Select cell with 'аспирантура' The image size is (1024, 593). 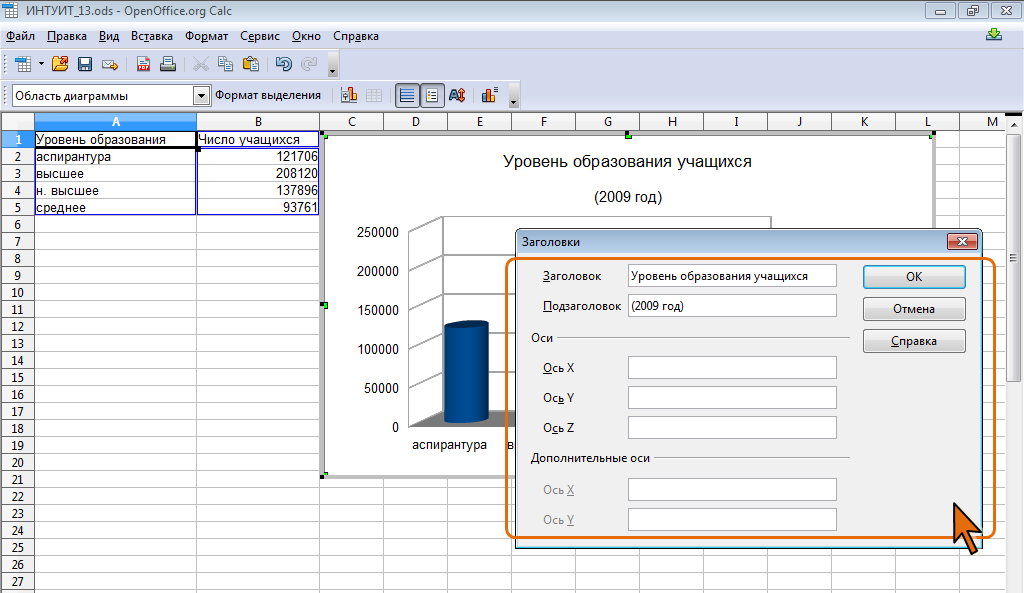pyautogui.click(x=116, y=157)
